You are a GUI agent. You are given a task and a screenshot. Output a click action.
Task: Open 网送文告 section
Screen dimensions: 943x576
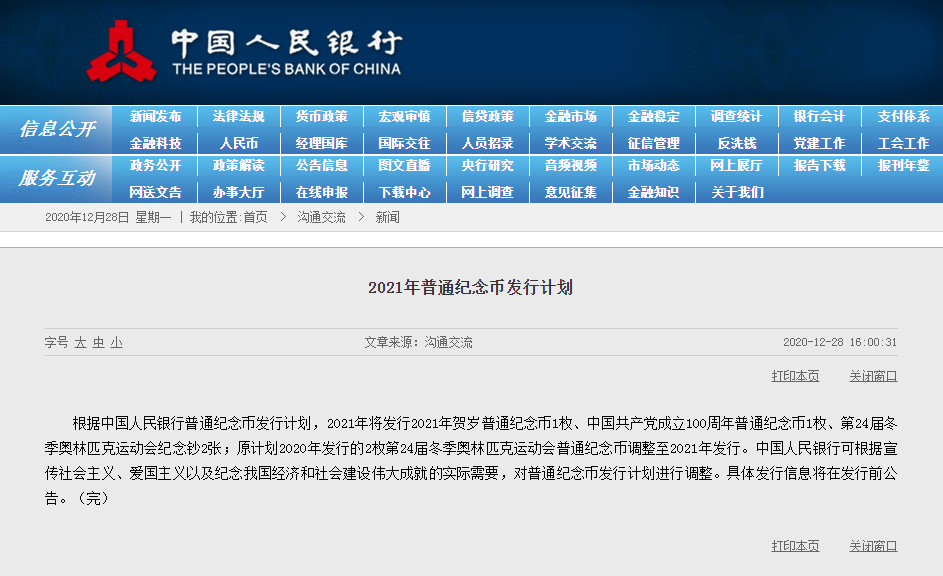(x=155, y=192)
